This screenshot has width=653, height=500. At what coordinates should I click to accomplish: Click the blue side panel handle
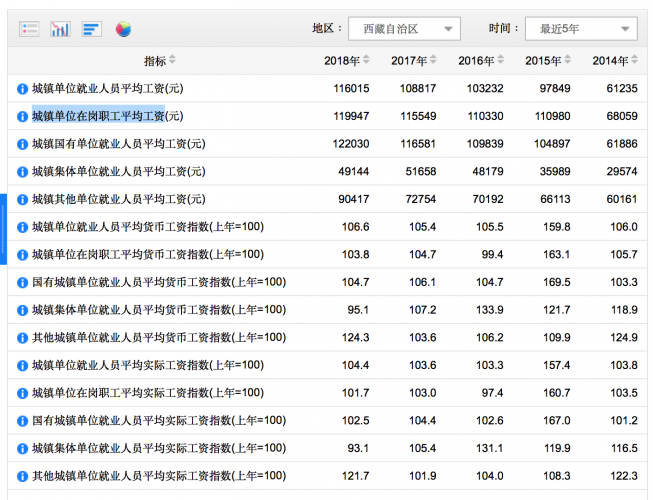(x=3, y=229)
